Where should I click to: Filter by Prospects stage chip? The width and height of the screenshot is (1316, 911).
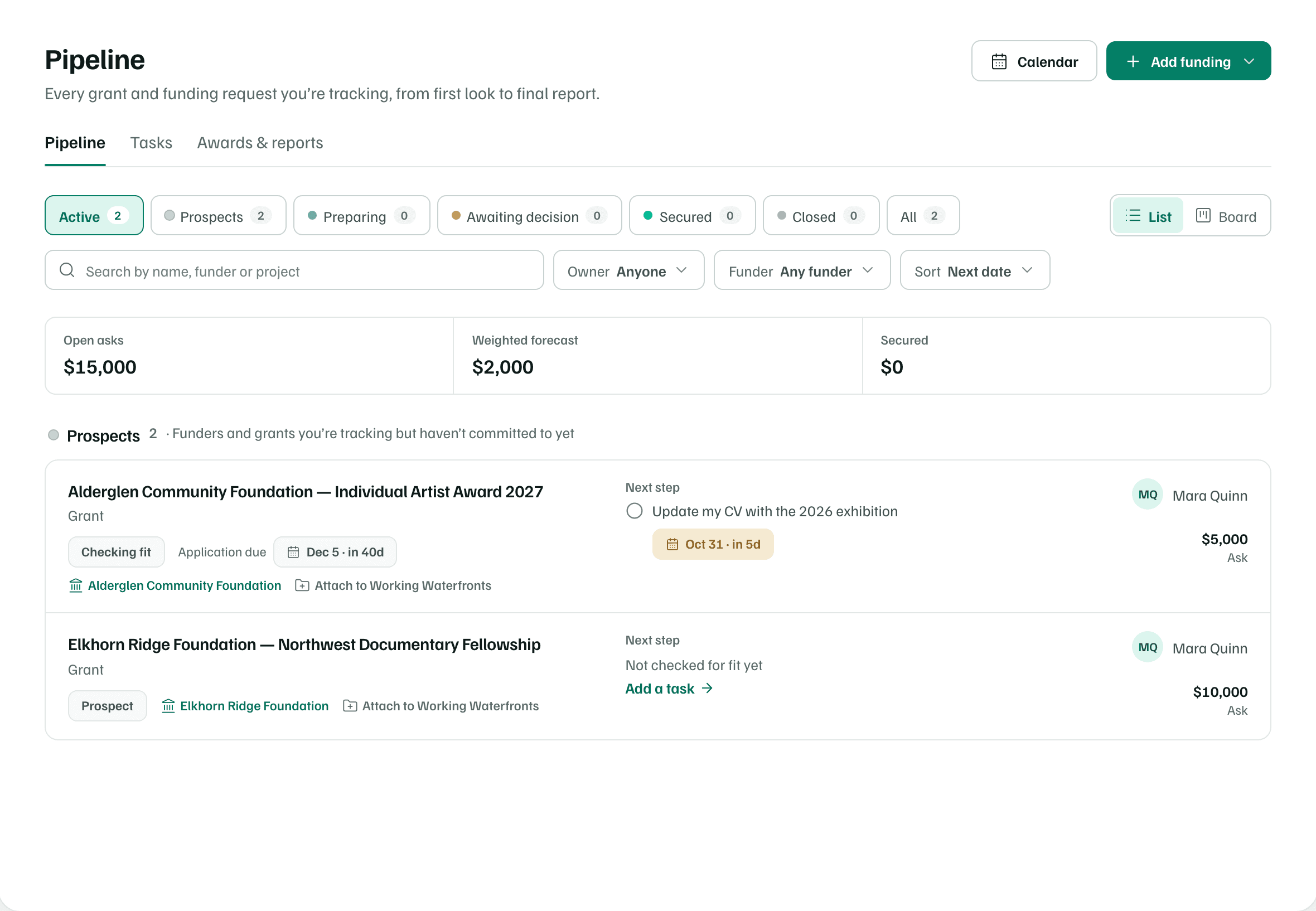[x=218, y=216]
